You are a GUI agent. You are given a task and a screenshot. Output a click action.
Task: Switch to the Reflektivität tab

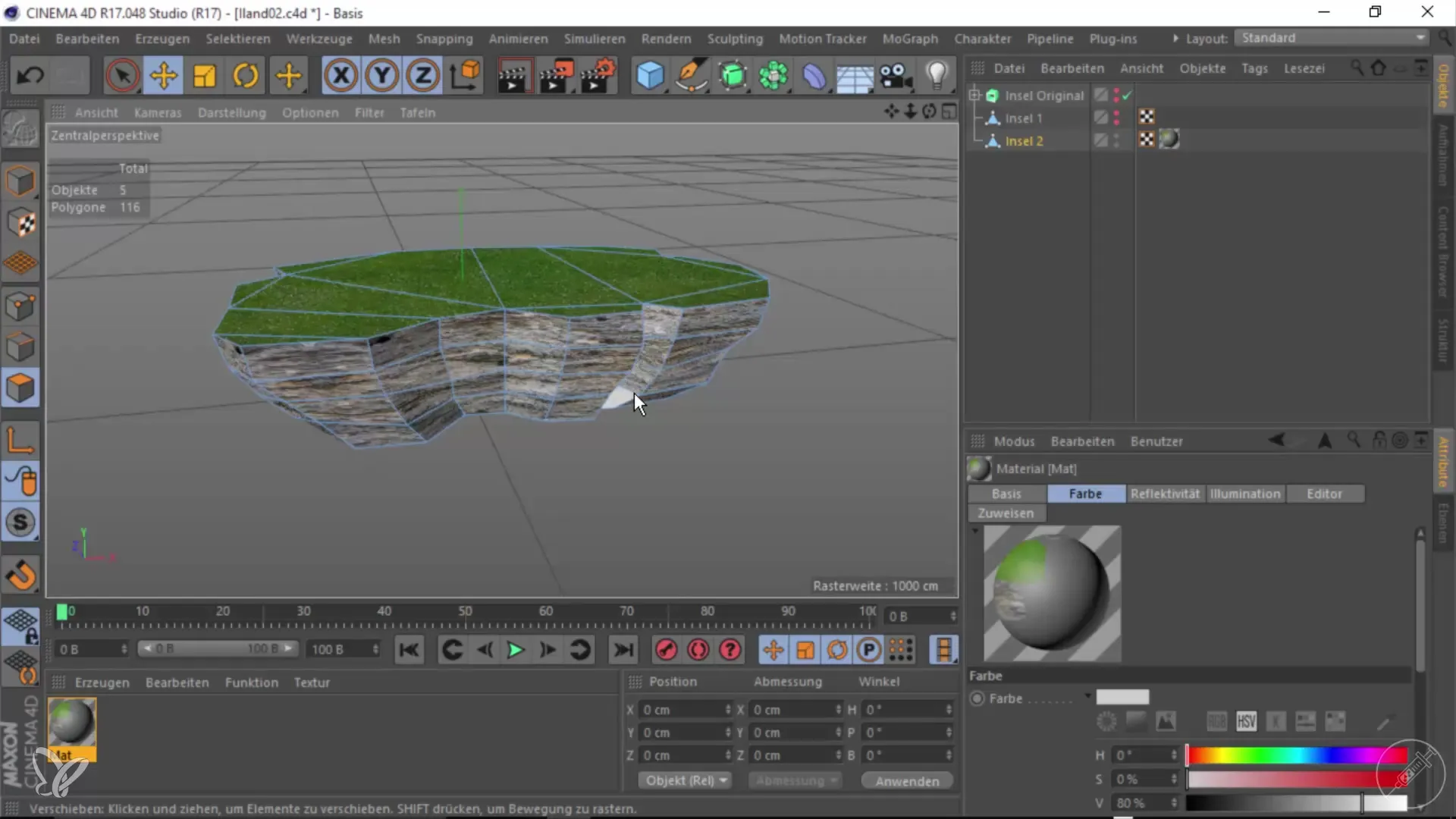(x=1165, y=494)
